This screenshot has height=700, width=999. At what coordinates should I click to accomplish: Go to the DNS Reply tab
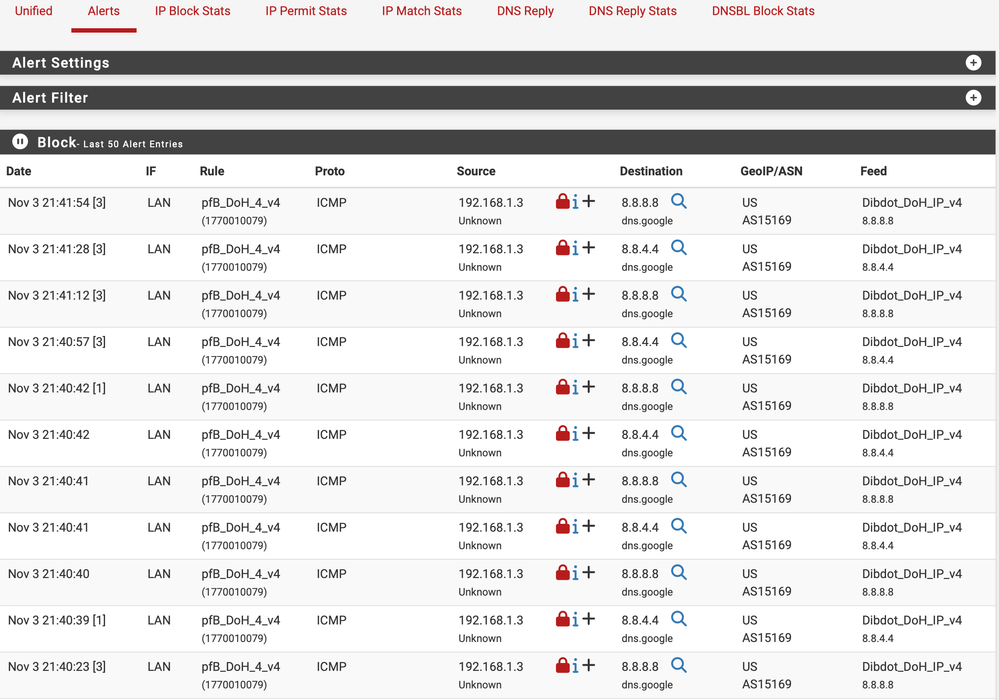[525, 11]
